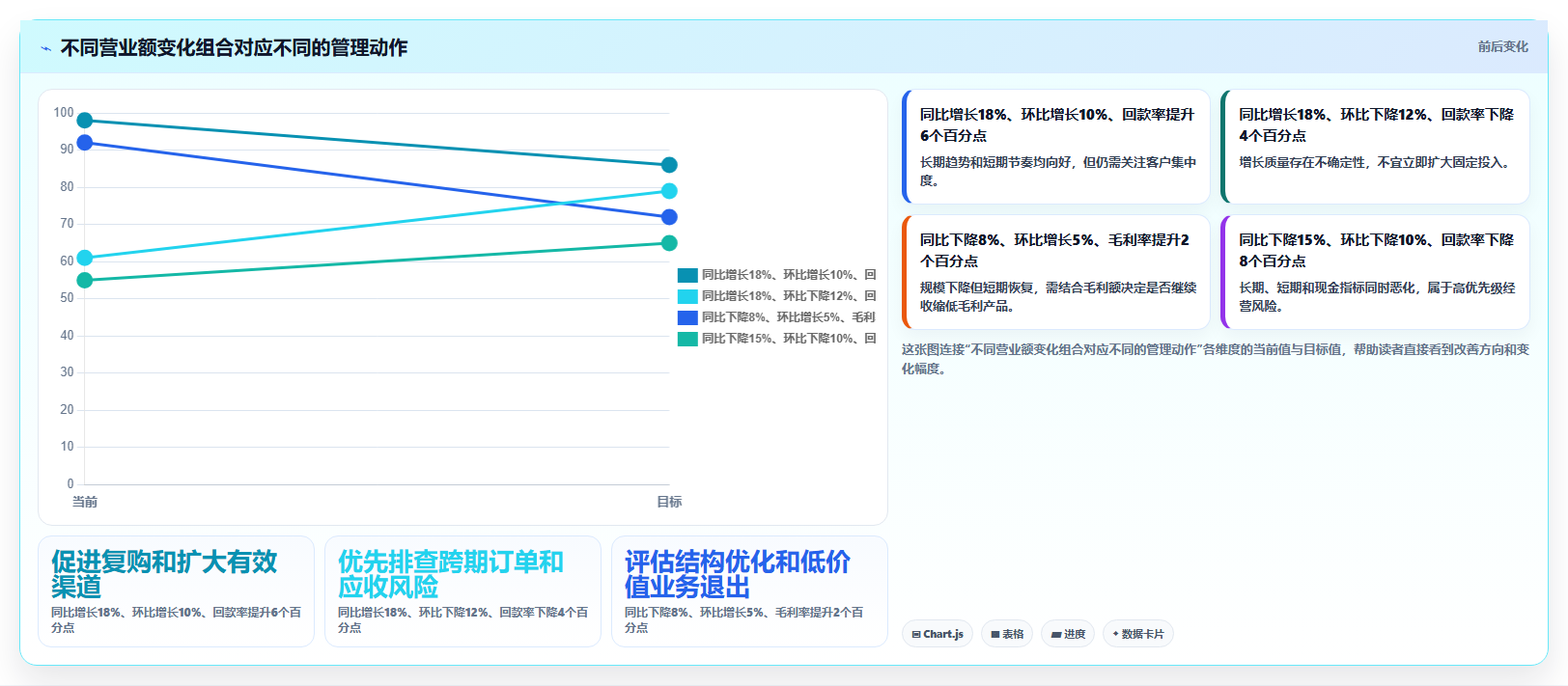Toggle the cyan legend swatch for 同比增长18%、环比下降12%

pyautogui.click(x=687, y=296)
